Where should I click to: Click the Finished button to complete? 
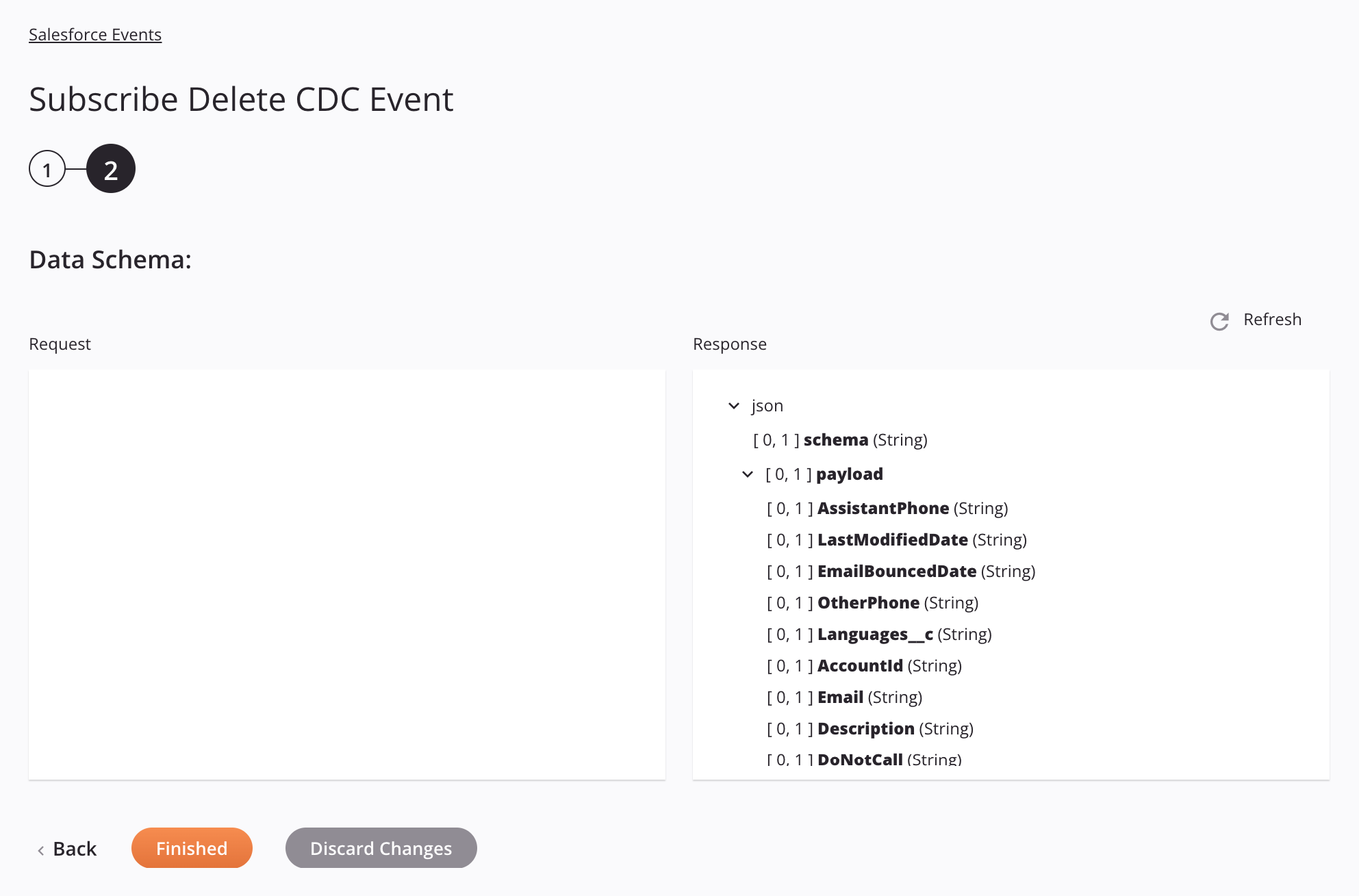191,847
